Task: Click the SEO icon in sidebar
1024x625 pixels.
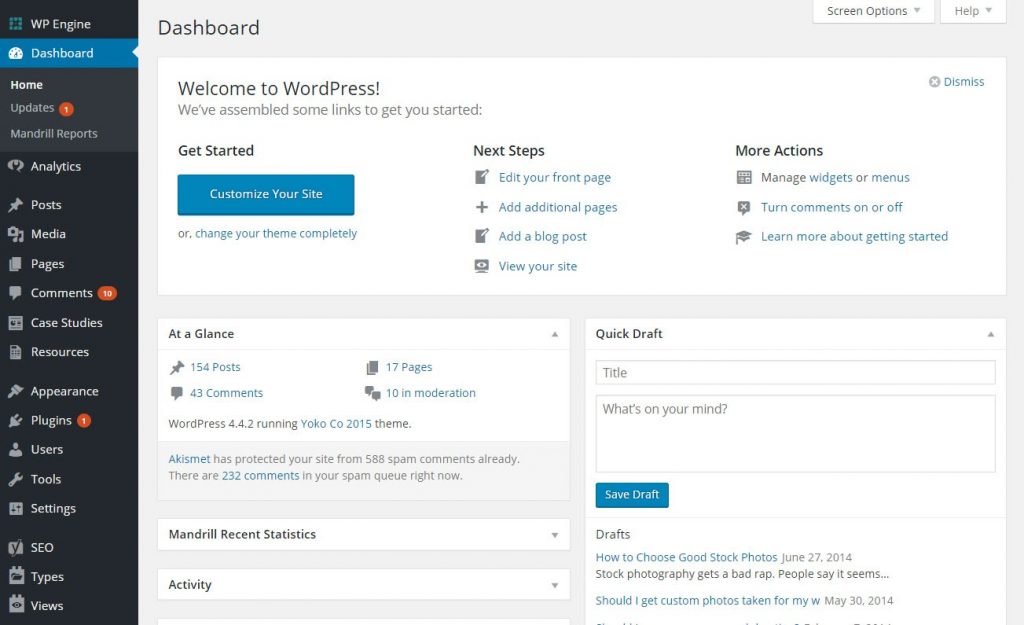Action: coord(15,547)
